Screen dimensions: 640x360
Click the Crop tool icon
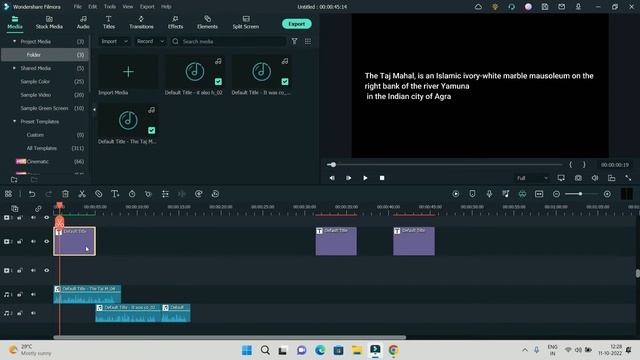coord(99,194)
